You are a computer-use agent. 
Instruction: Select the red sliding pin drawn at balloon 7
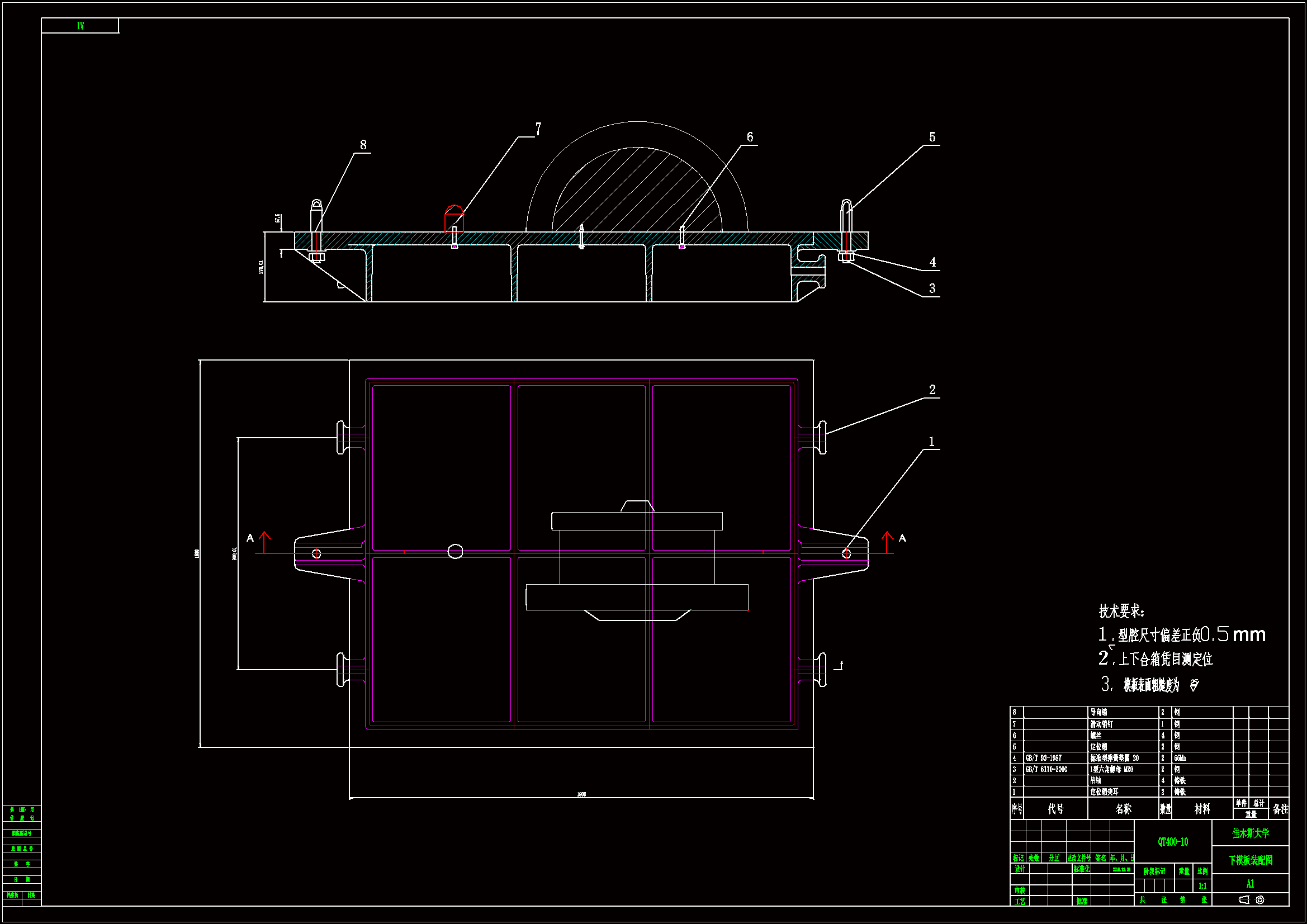click(454, 218)
